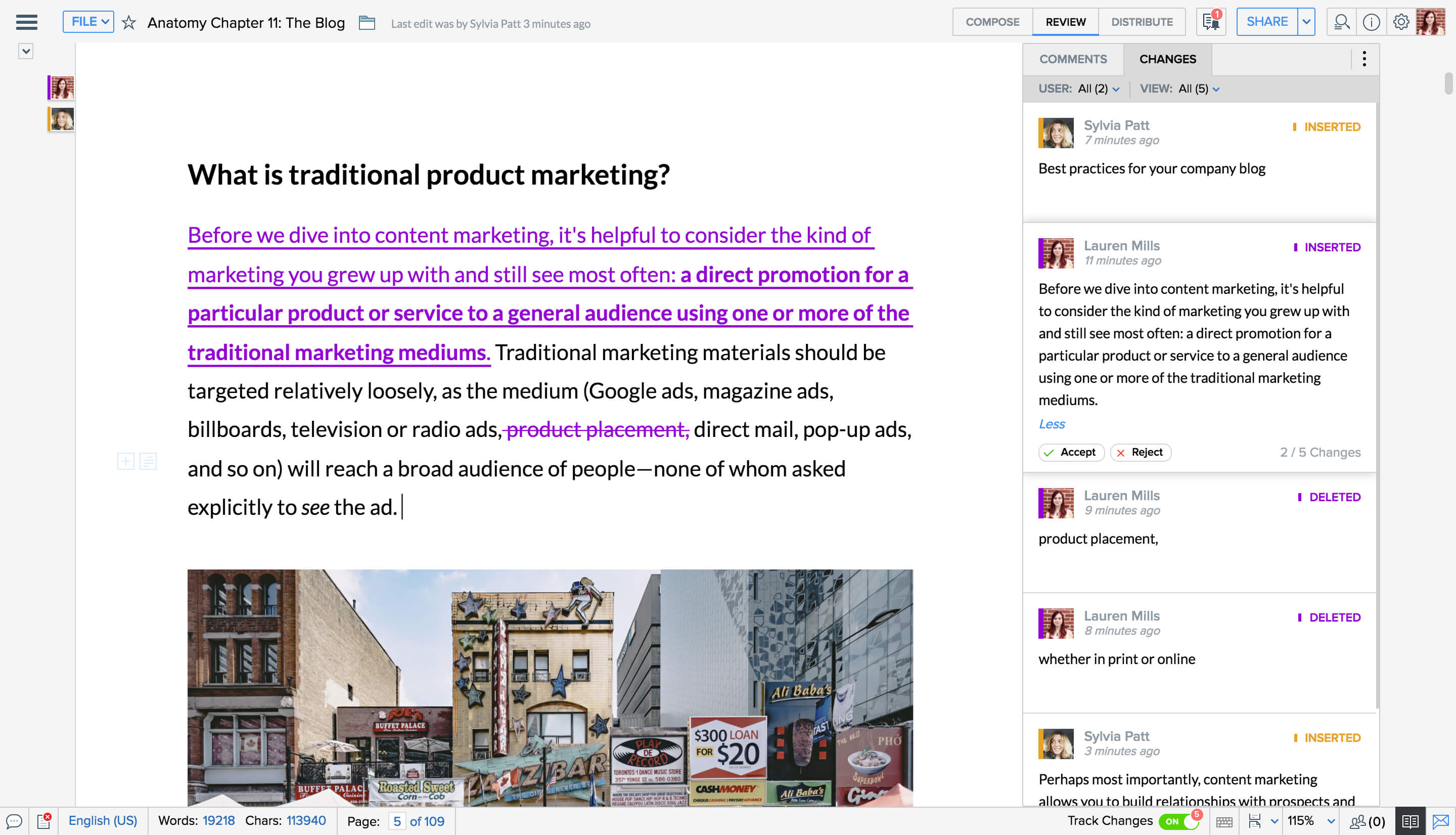Star the document as favorite
Image resolution: width=1456 pixels, height=835 pixels.
pos(129,23)
